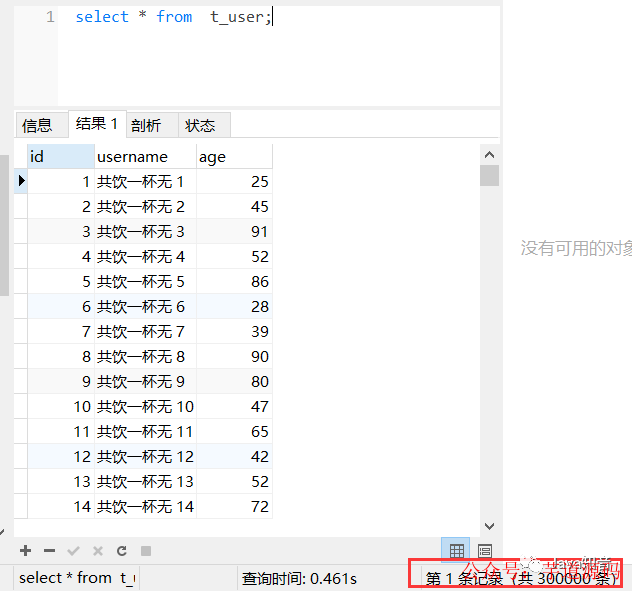Apply changes with the checkmark icon
632x591 pixels.
pyautogui.click(x=73, y=550)
